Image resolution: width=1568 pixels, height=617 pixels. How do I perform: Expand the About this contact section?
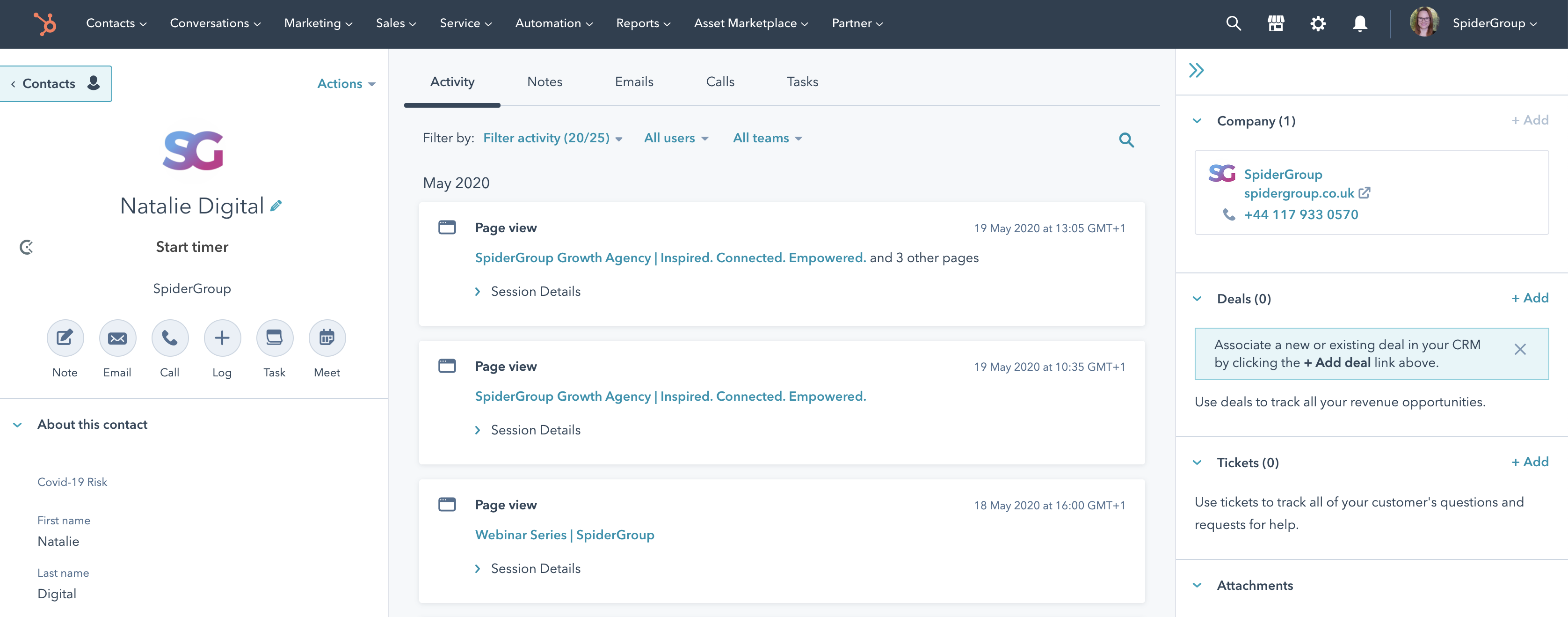(16, 425)
